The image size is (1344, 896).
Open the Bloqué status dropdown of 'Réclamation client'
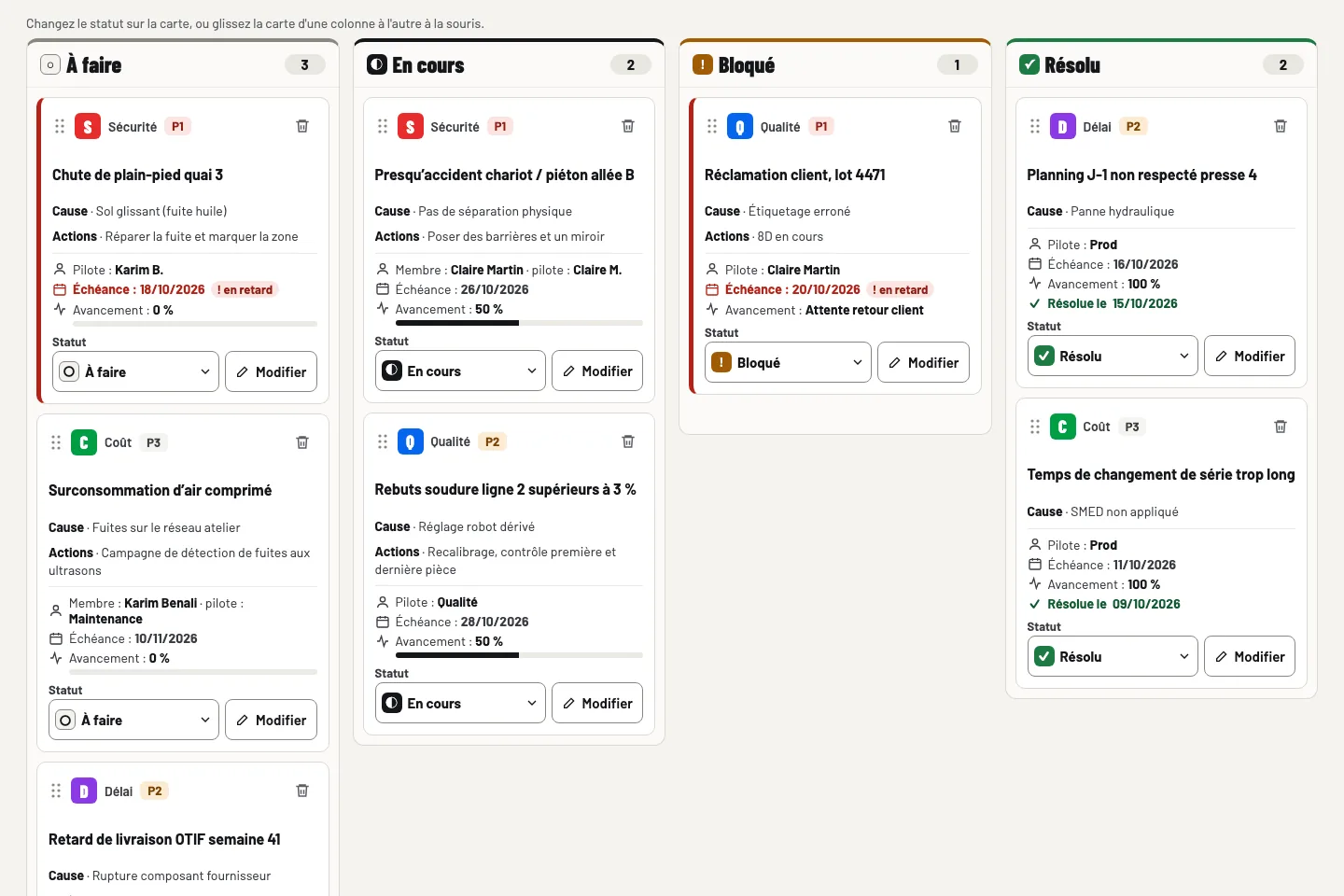788,362
